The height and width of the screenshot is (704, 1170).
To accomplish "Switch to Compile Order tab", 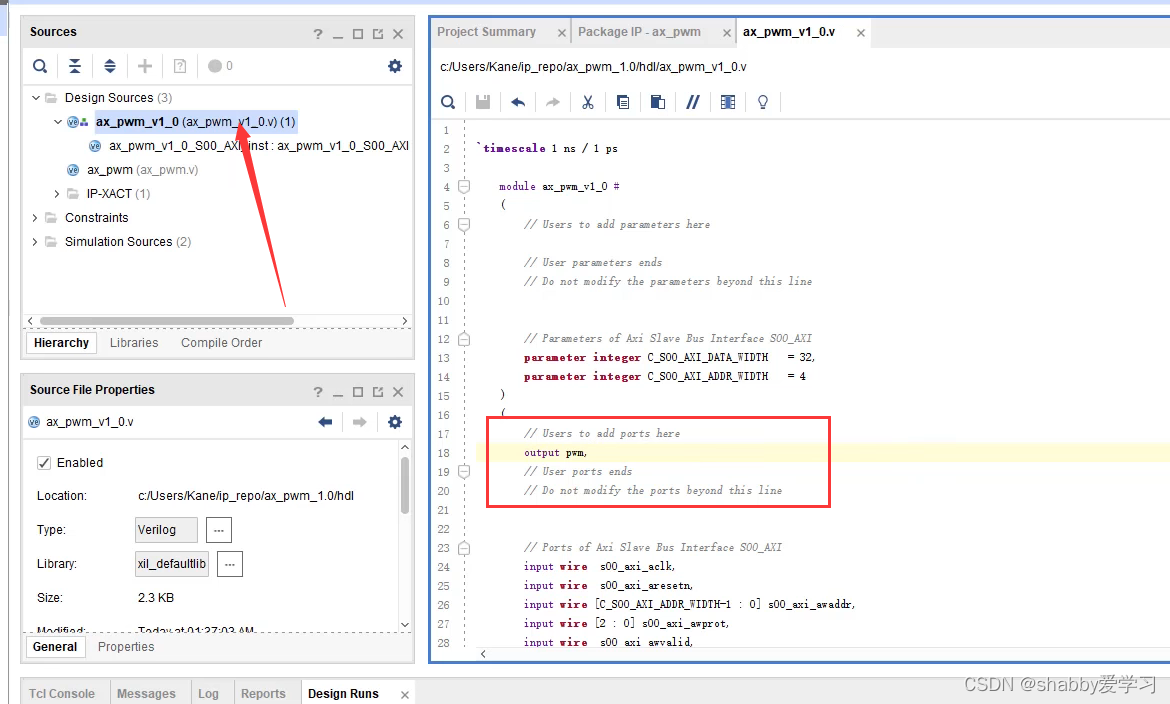I will [222, 343].
